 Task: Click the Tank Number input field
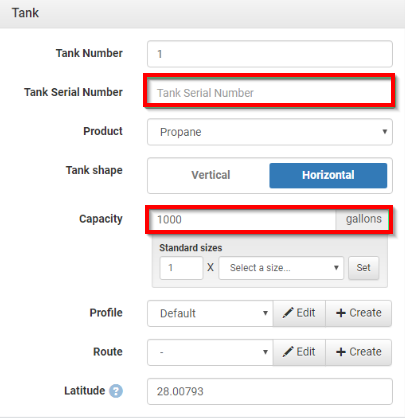[270, 54]
